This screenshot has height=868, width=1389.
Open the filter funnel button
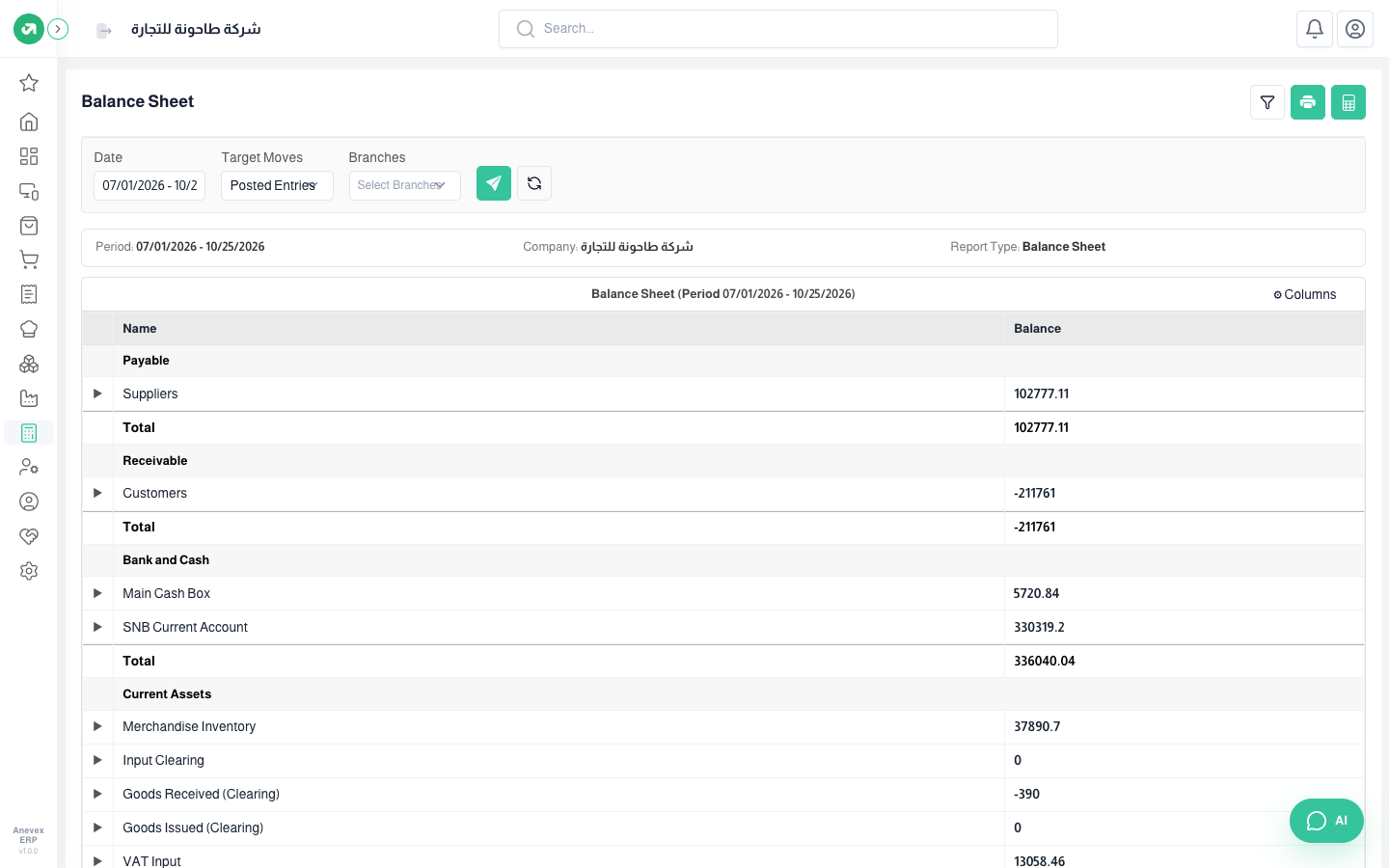pyautogui.click(x=1267, y=102)
